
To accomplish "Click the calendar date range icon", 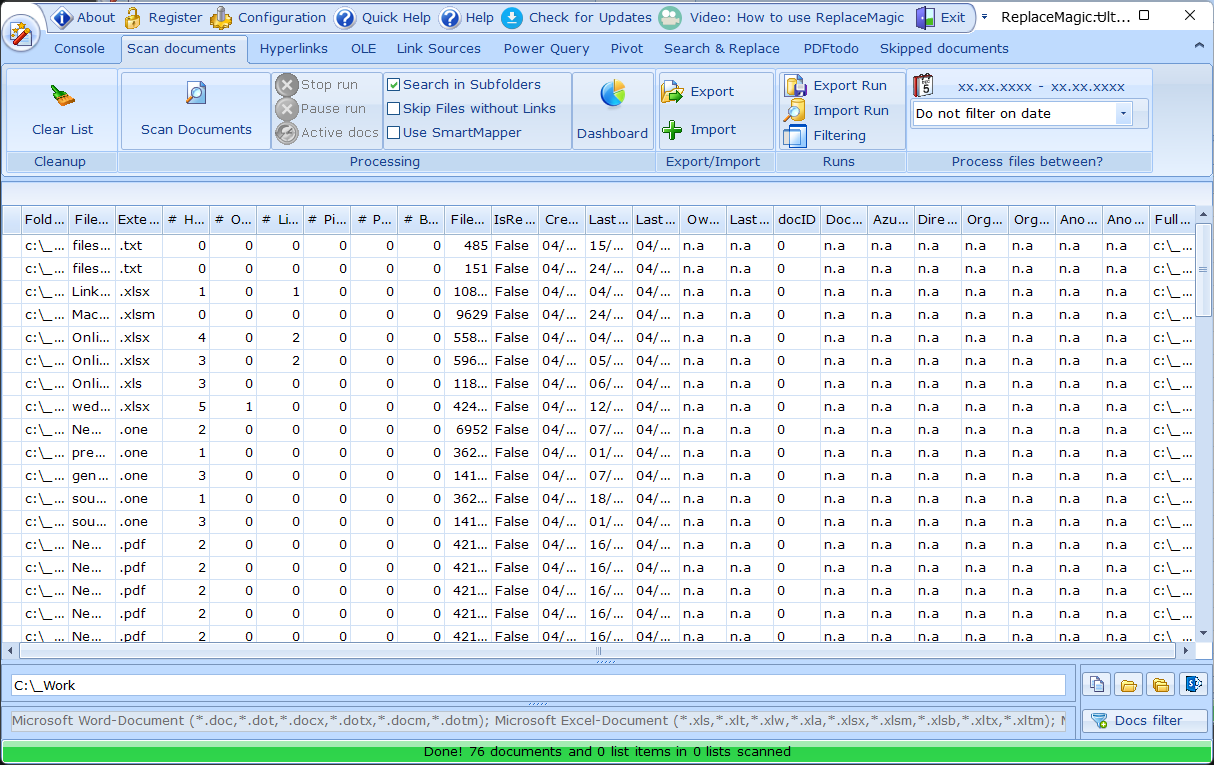I will point(924,85).
